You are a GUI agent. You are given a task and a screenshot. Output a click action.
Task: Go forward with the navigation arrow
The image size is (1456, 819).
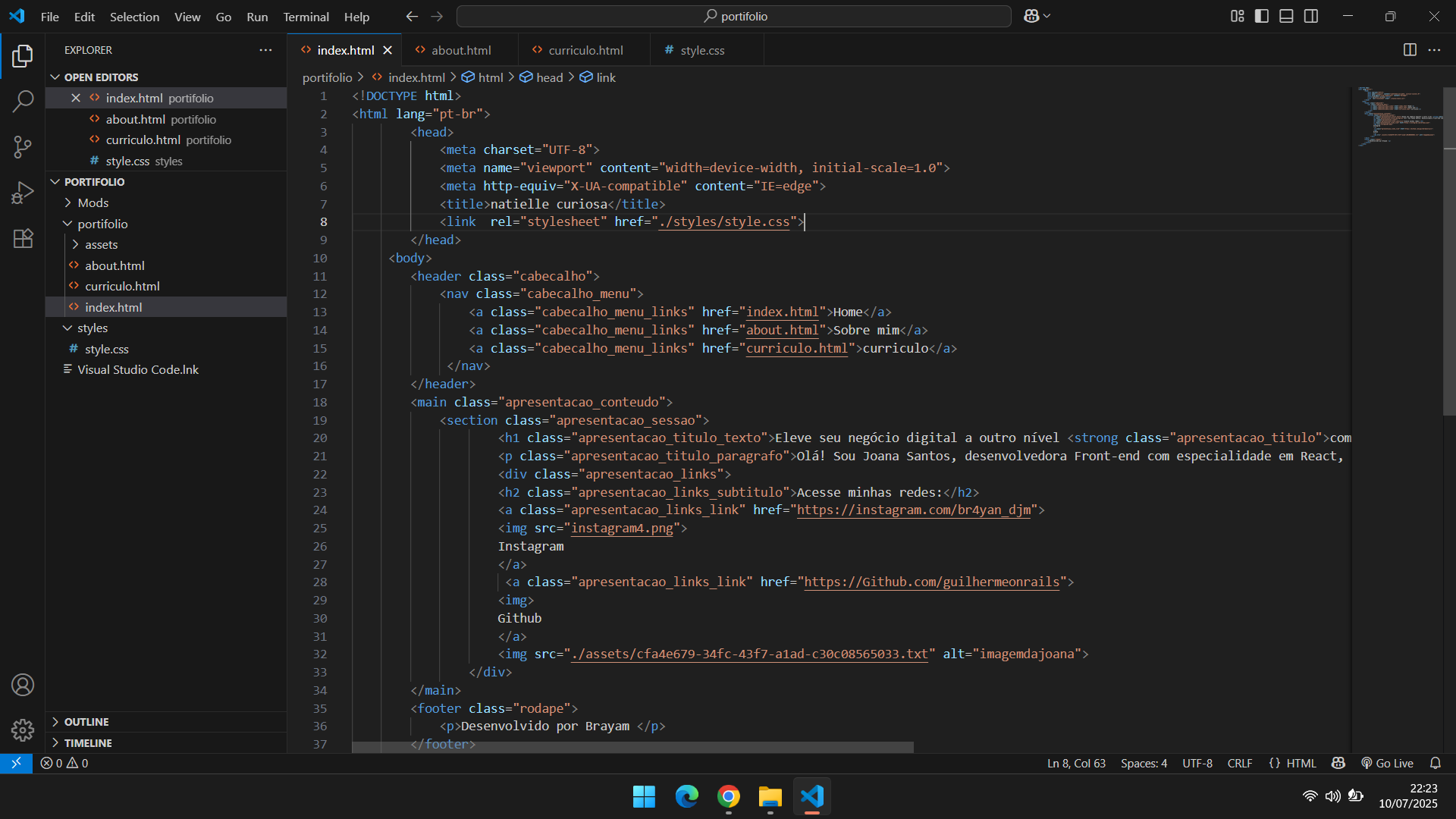[437, 16]
